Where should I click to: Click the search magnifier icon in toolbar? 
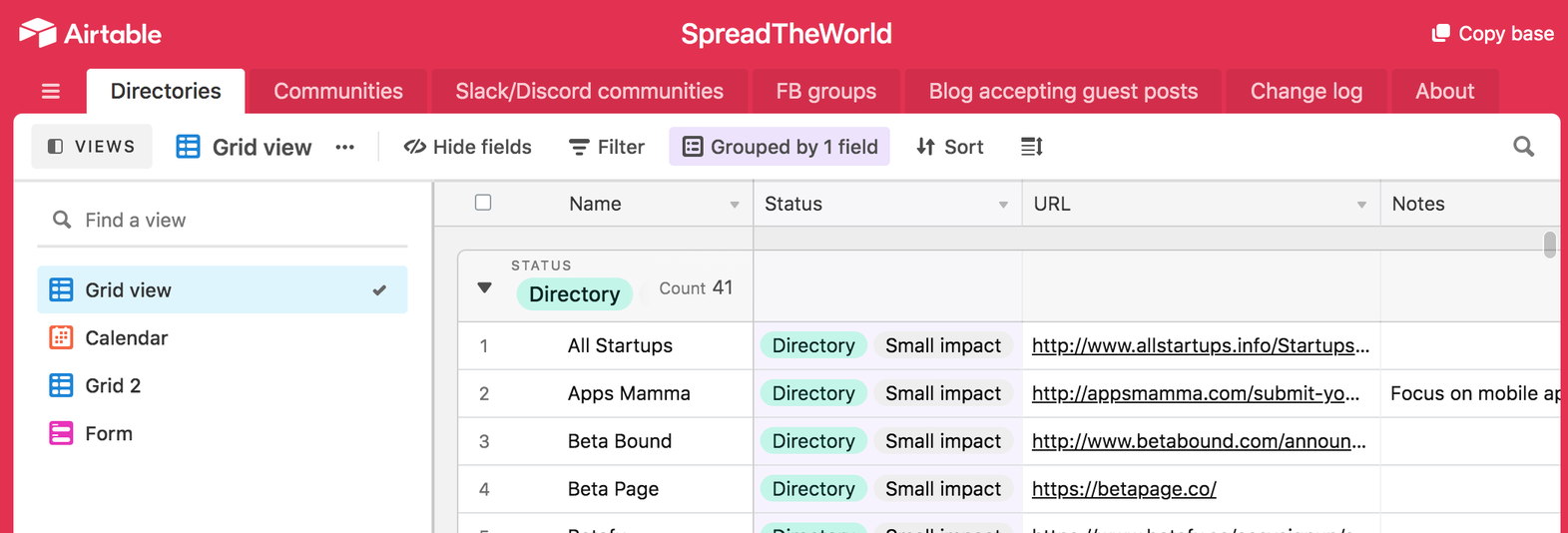click(x=1523, y=147)
